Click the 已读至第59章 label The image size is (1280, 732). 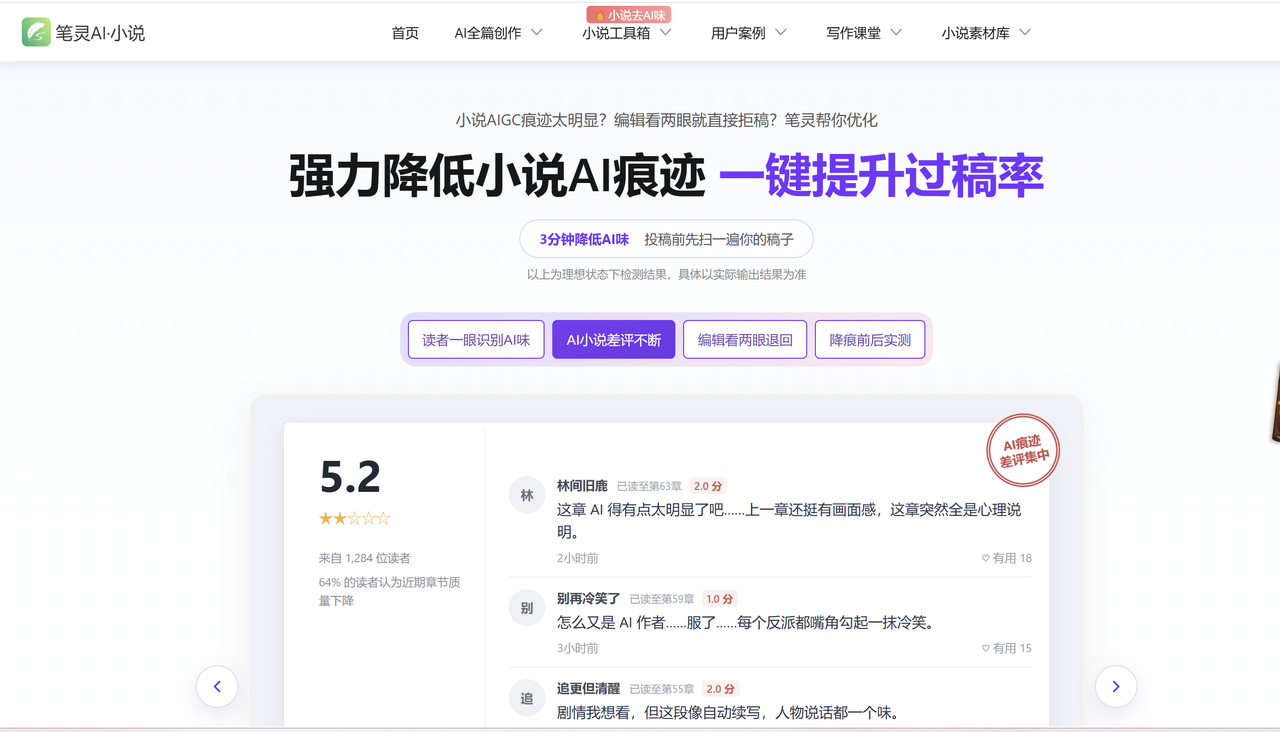point(662,599)
